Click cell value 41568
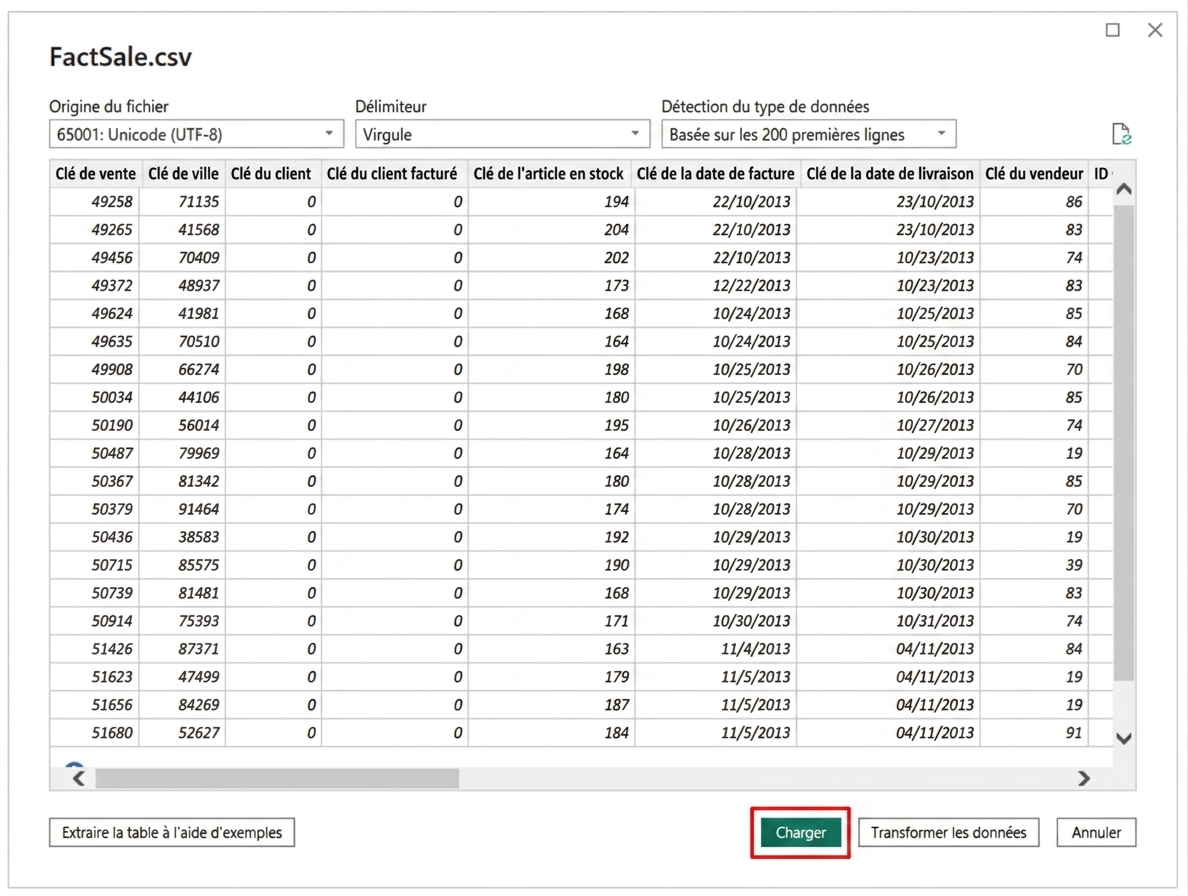The width and height of the screenshot is (1188, 896). [x=199, y=229]
